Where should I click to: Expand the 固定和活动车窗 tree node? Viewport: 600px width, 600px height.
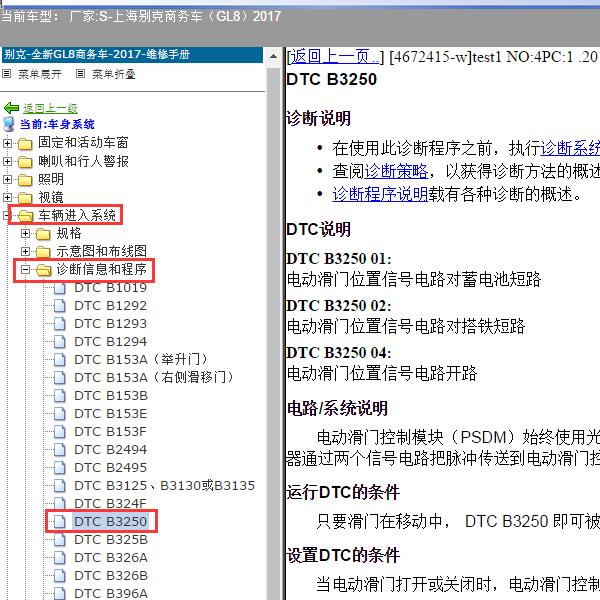[7, 143]
